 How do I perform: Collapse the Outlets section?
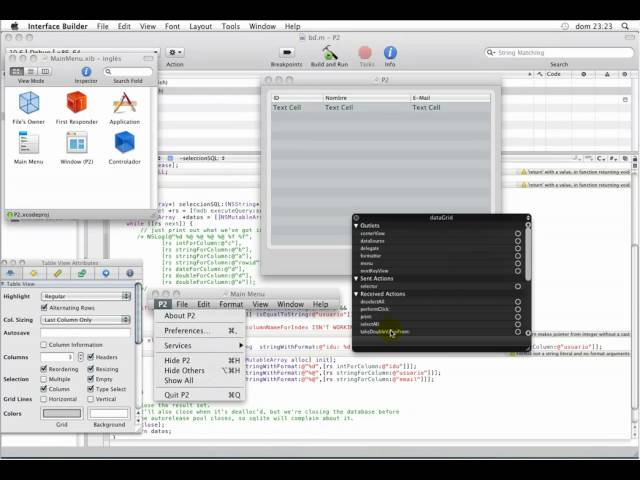coord(356,226)
